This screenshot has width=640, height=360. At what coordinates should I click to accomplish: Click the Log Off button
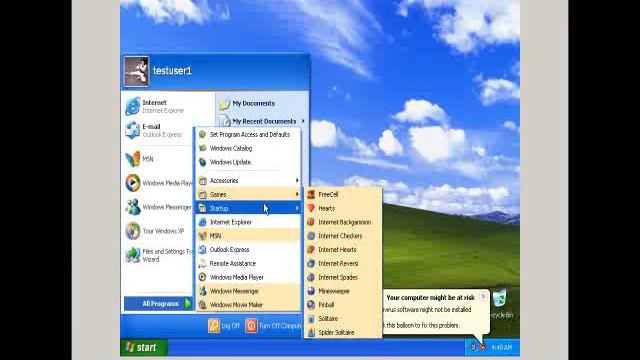[224, 326]
